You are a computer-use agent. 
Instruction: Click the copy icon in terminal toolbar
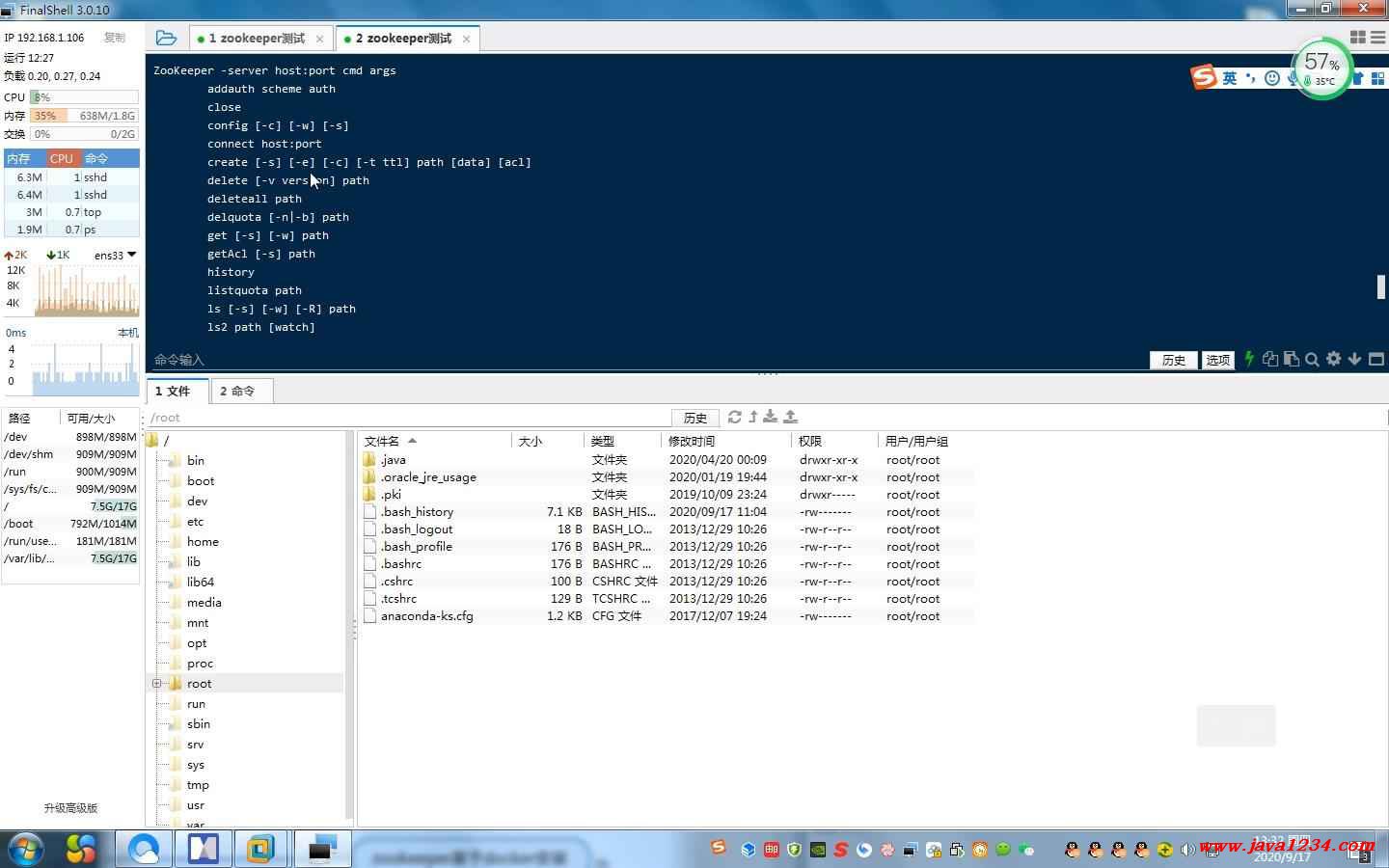(x=1270, y=359)
